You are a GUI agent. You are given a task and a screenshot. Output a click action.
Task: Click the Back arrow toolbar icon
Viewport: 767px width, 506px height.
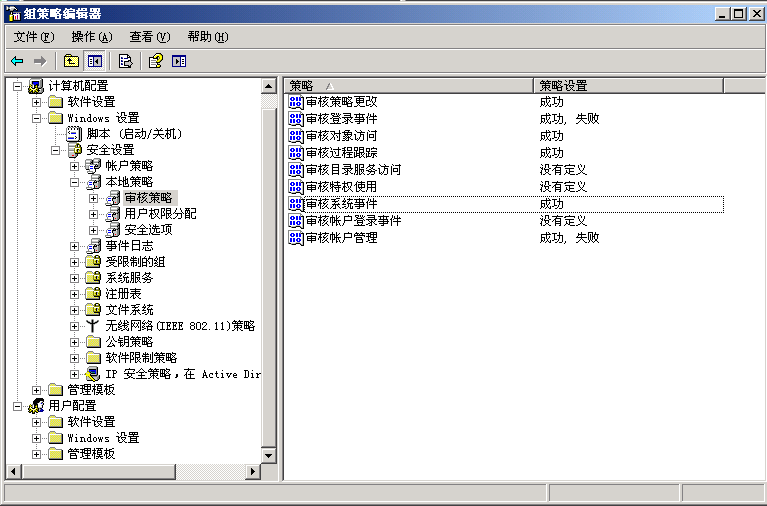tap(17, 61)
